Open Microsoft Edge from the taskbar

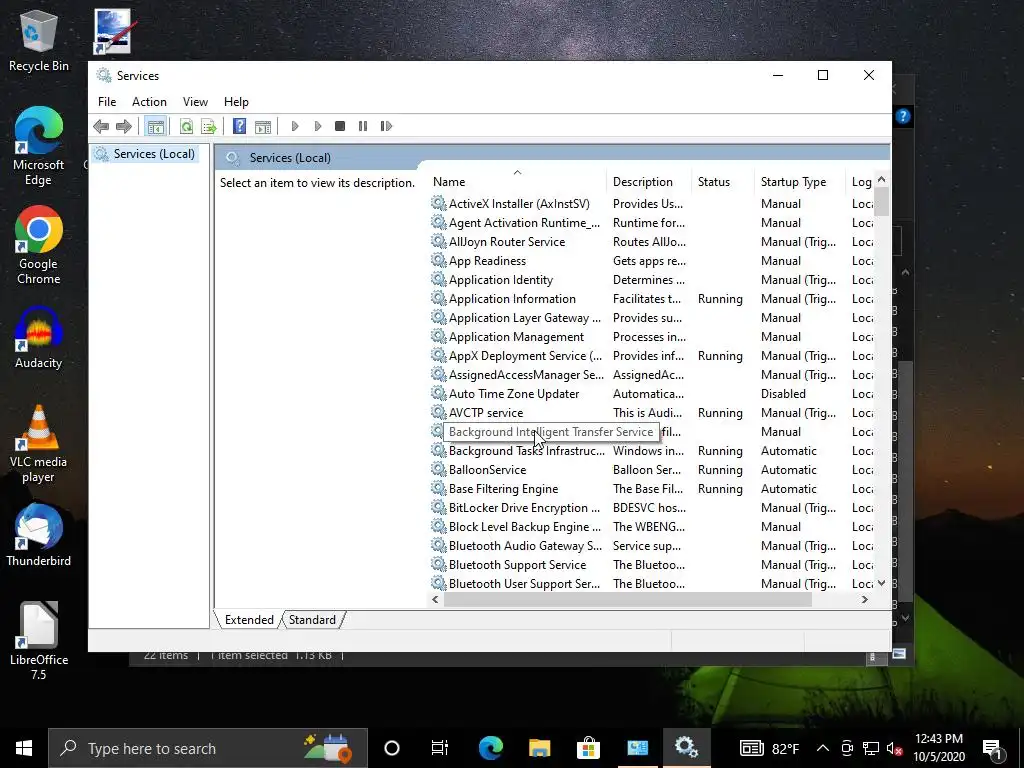[490, 748]
